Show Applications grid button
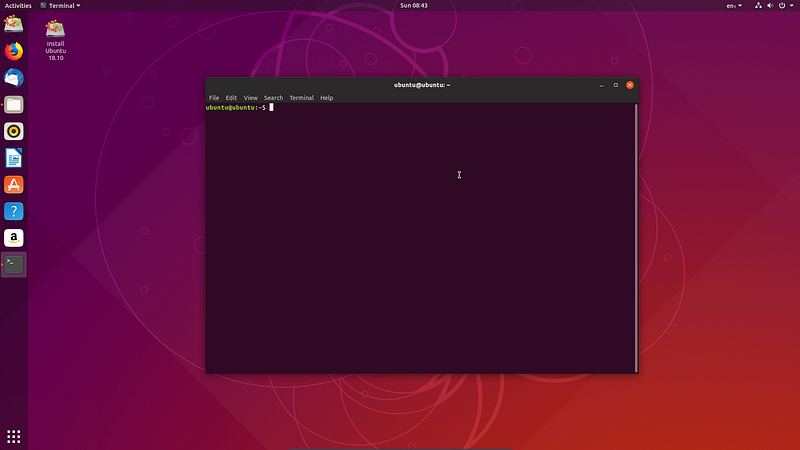 (14, 437)
